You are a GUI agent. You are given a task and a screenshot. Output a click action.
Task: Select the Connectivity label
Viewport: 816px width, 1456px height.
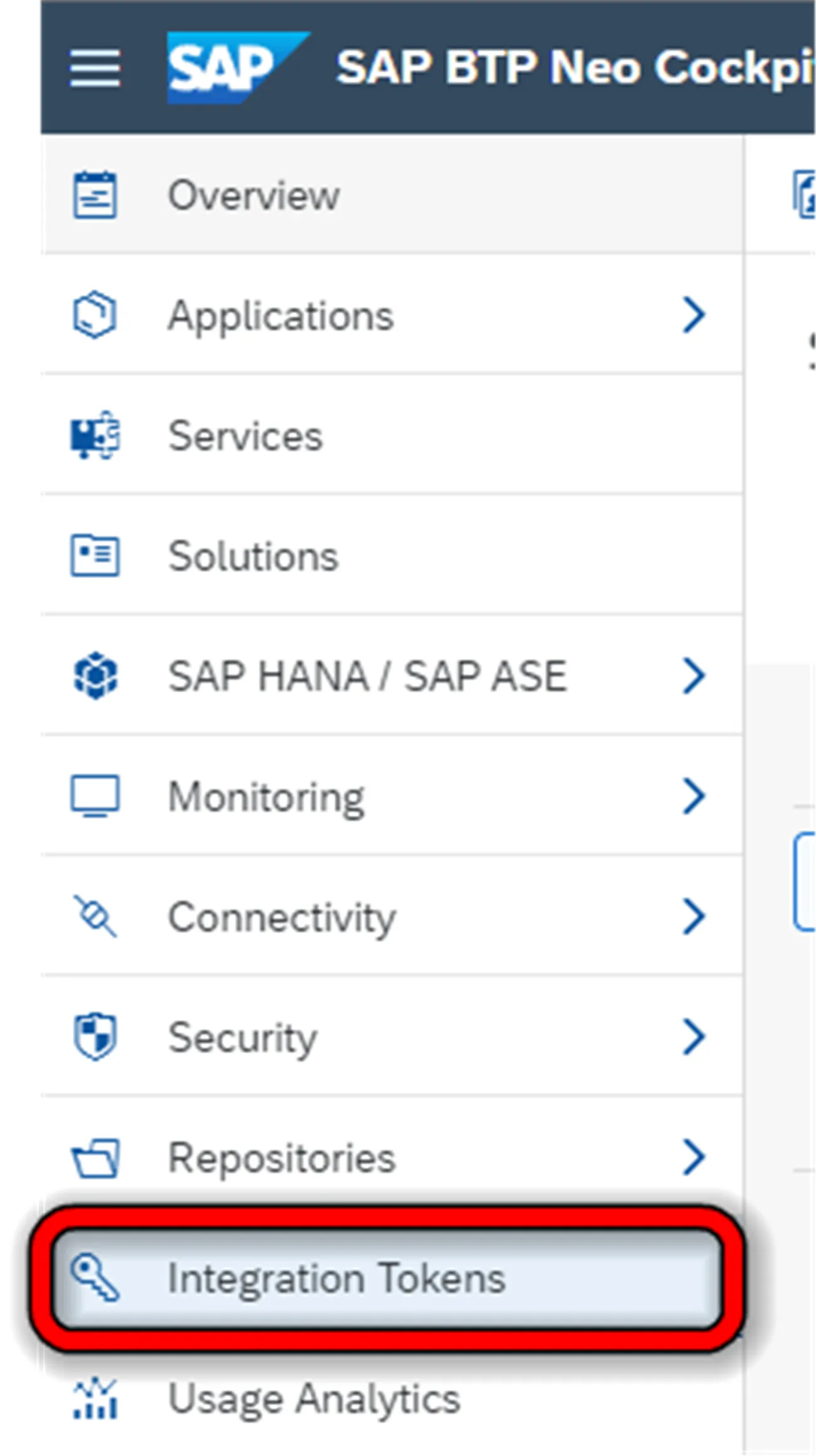coord(282,918)
